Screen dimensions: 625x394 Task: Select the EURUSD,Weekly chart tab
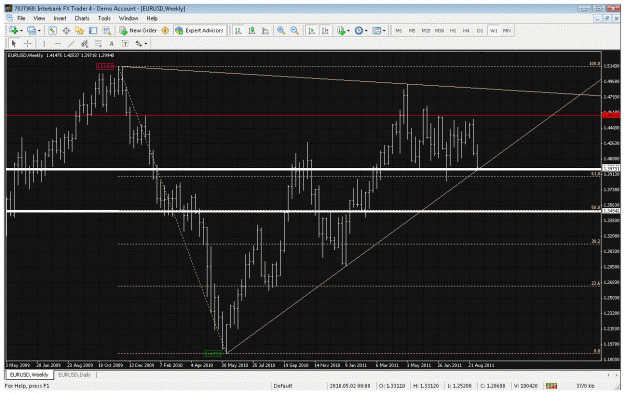click(29, 375)
